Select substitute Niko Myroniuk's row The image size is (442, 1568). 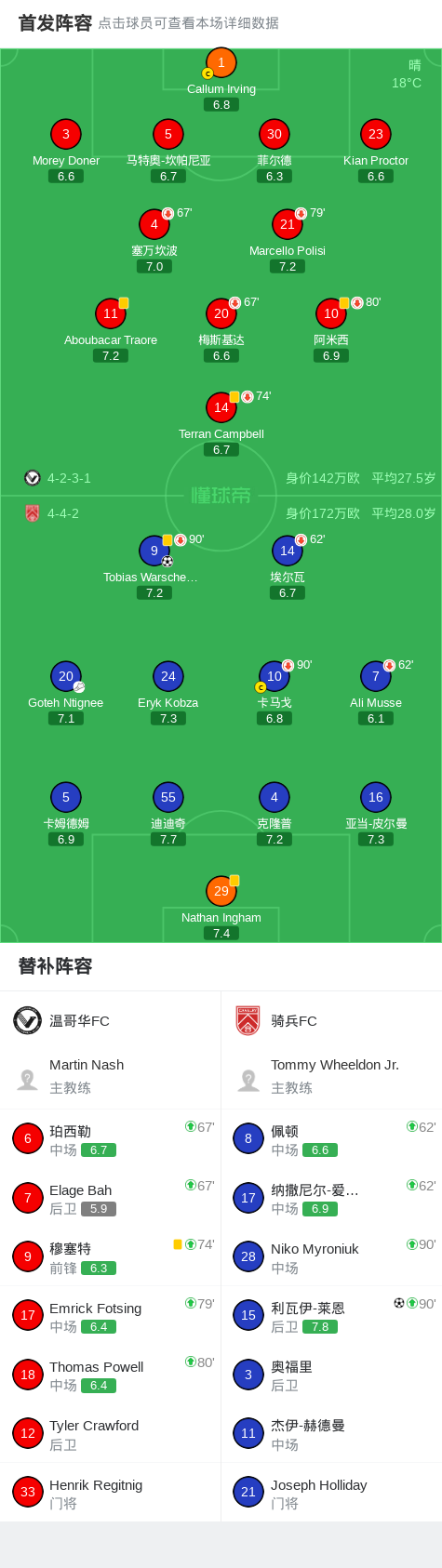click(x=331, y=1257)
